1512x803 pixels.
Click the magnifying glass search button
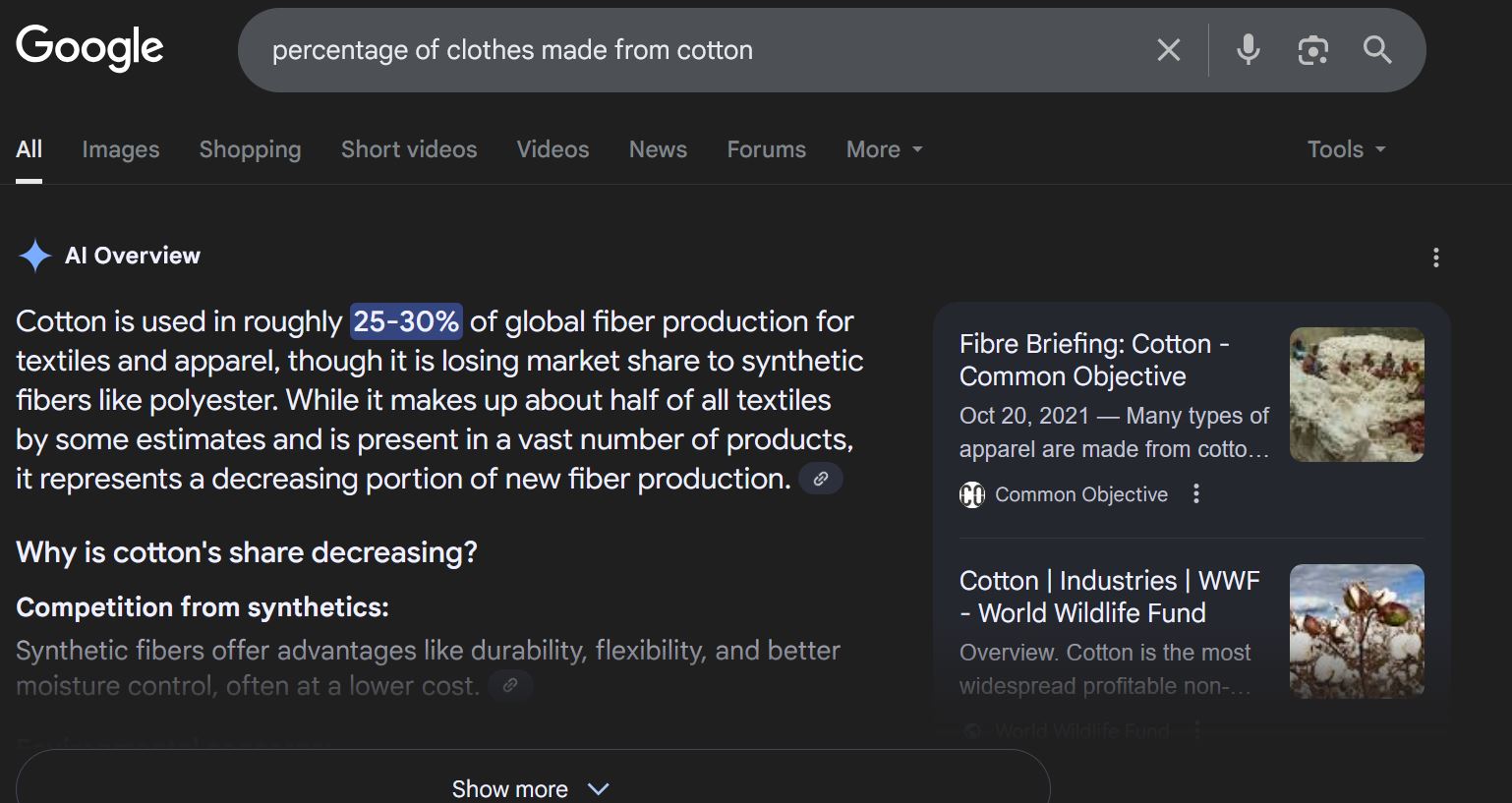(x=1377, y=50)
